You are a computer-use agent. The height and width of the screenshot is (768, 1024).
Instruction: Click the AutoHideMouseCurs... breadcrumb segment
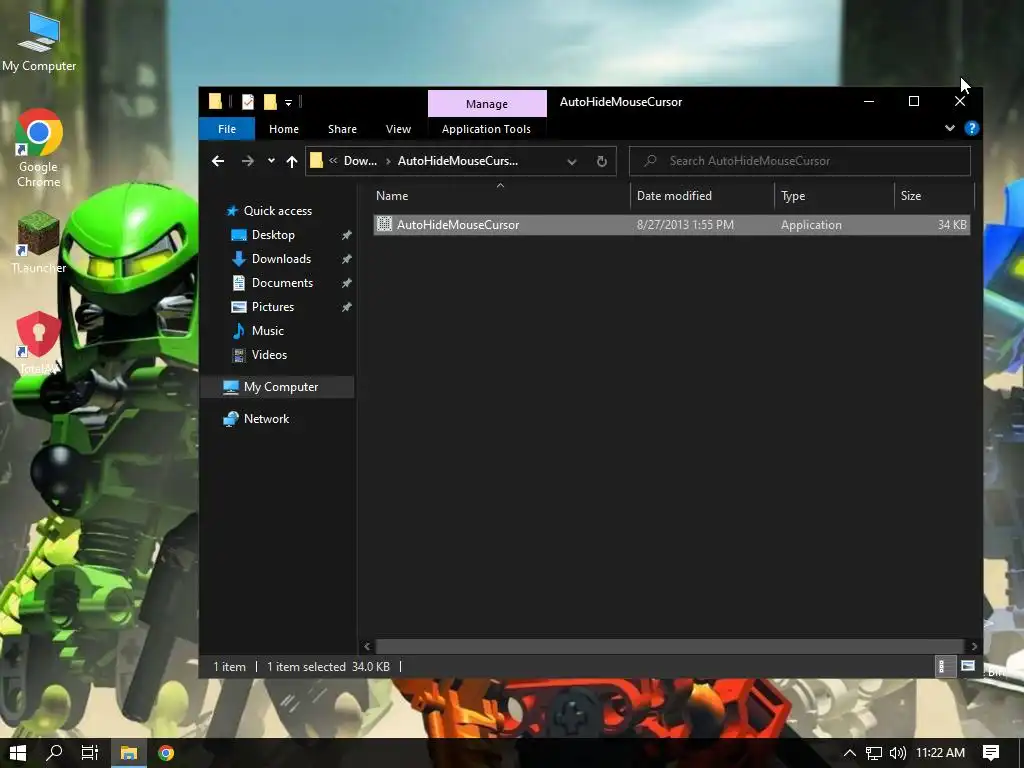pyautogui.click(x=458, y=161)
